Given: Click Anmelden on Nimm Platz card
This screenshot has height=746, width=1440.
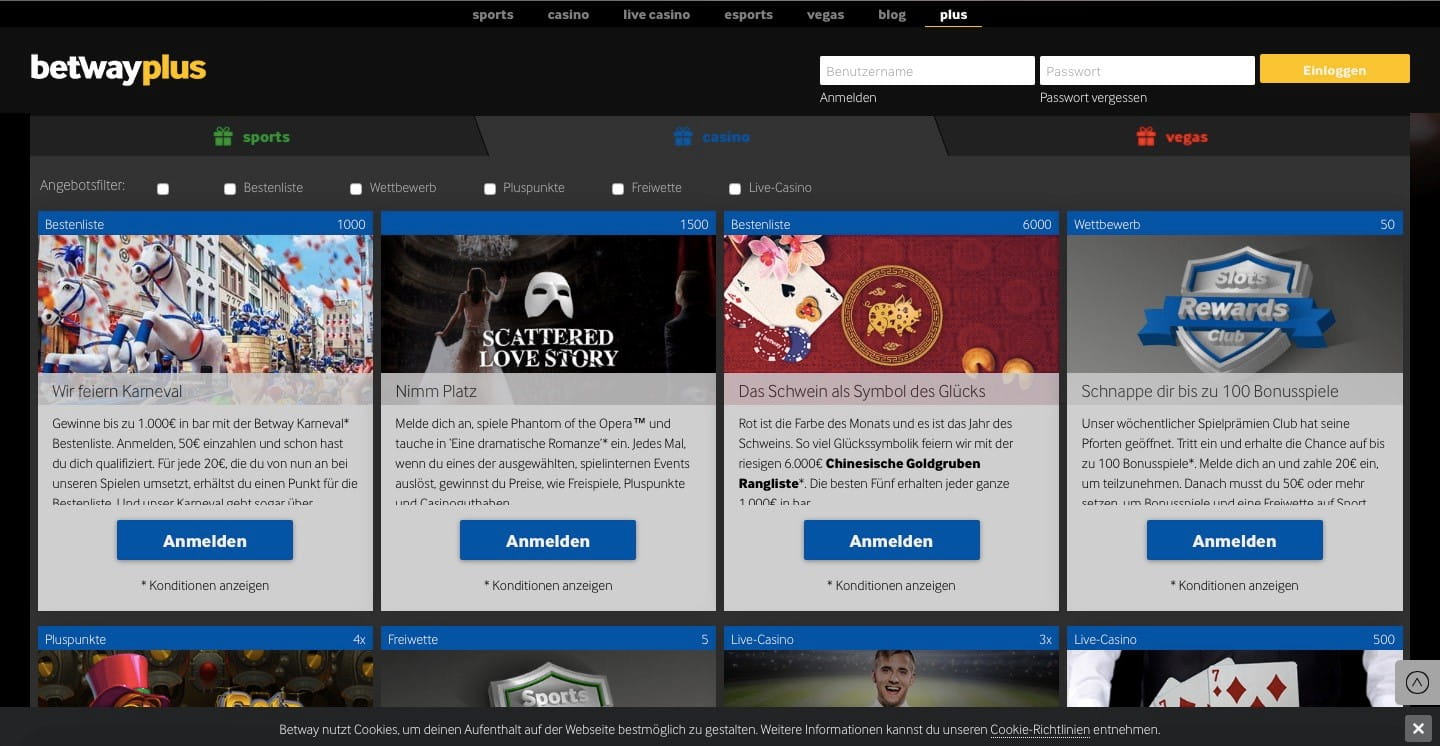Looking at the screenshot, I should click(548, 540).
